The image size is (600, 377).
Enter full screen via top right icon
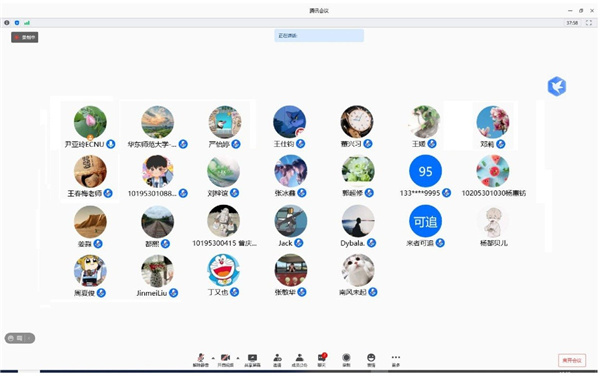tap(589, 23)
